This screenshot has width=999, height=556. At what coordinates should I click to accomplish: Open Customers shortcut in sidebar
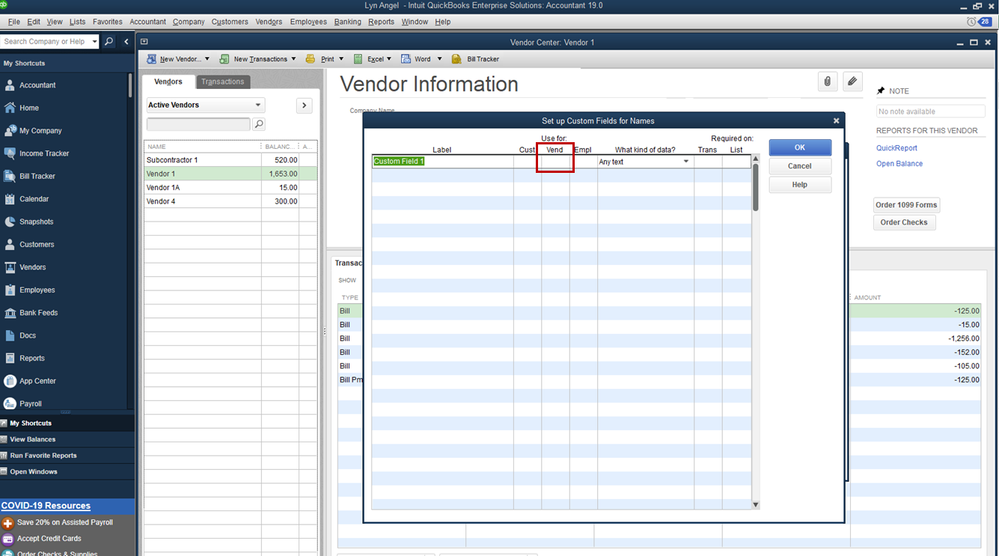(36, 245)
